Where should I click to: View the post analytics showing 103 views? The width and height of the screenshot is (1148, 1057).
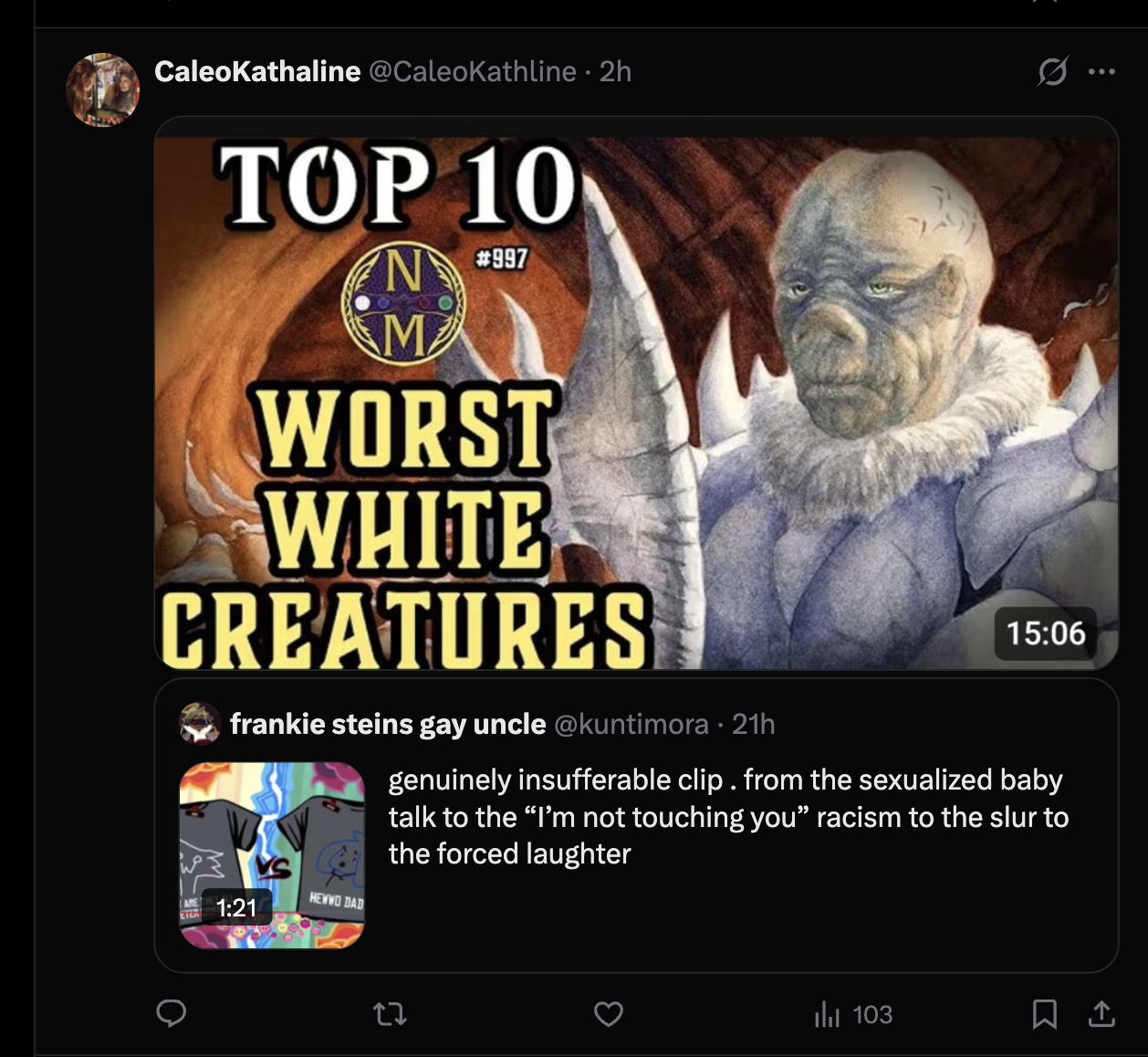pos(853,1014)
